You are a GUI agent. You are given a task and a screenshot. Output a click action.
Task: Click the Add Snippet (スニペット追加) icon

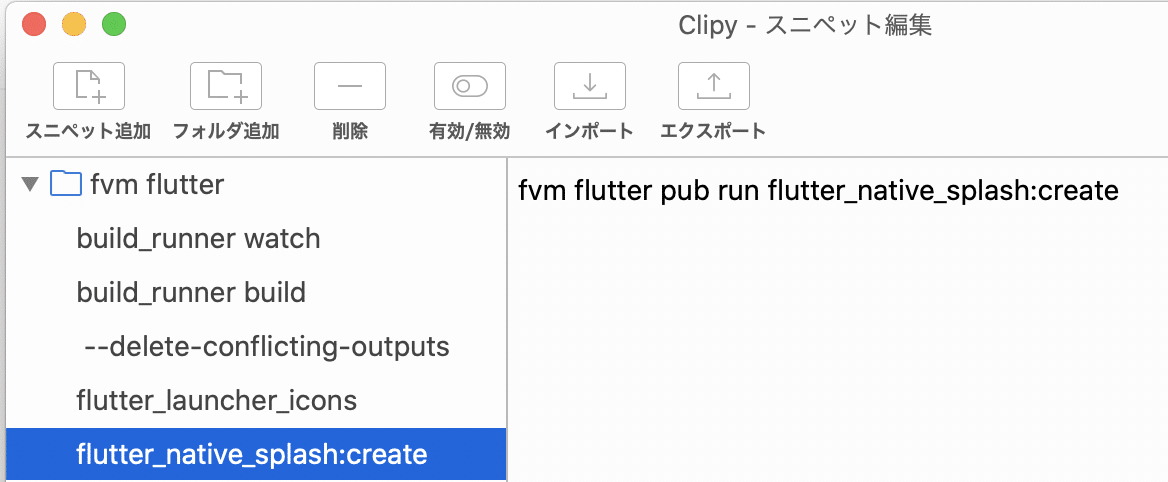(88, 87)
